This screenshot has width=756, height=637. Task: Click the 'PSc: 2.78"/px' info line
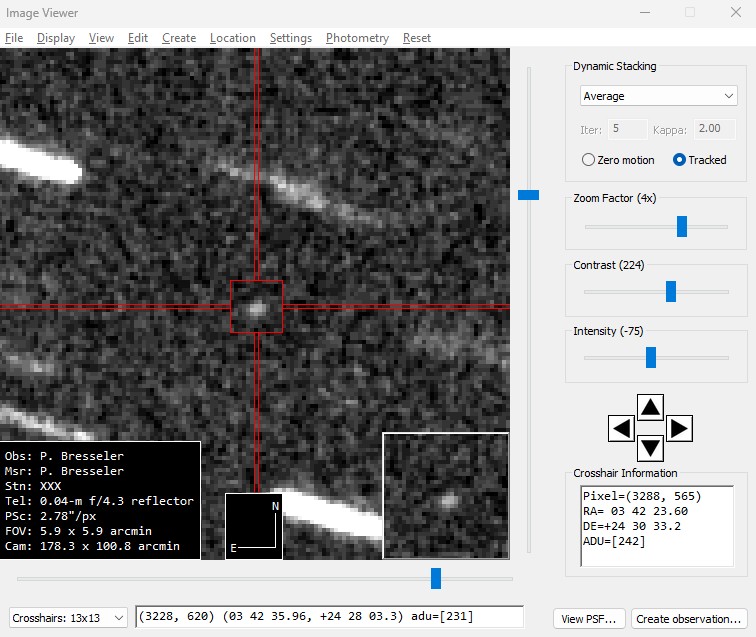(x=51, y=516)
